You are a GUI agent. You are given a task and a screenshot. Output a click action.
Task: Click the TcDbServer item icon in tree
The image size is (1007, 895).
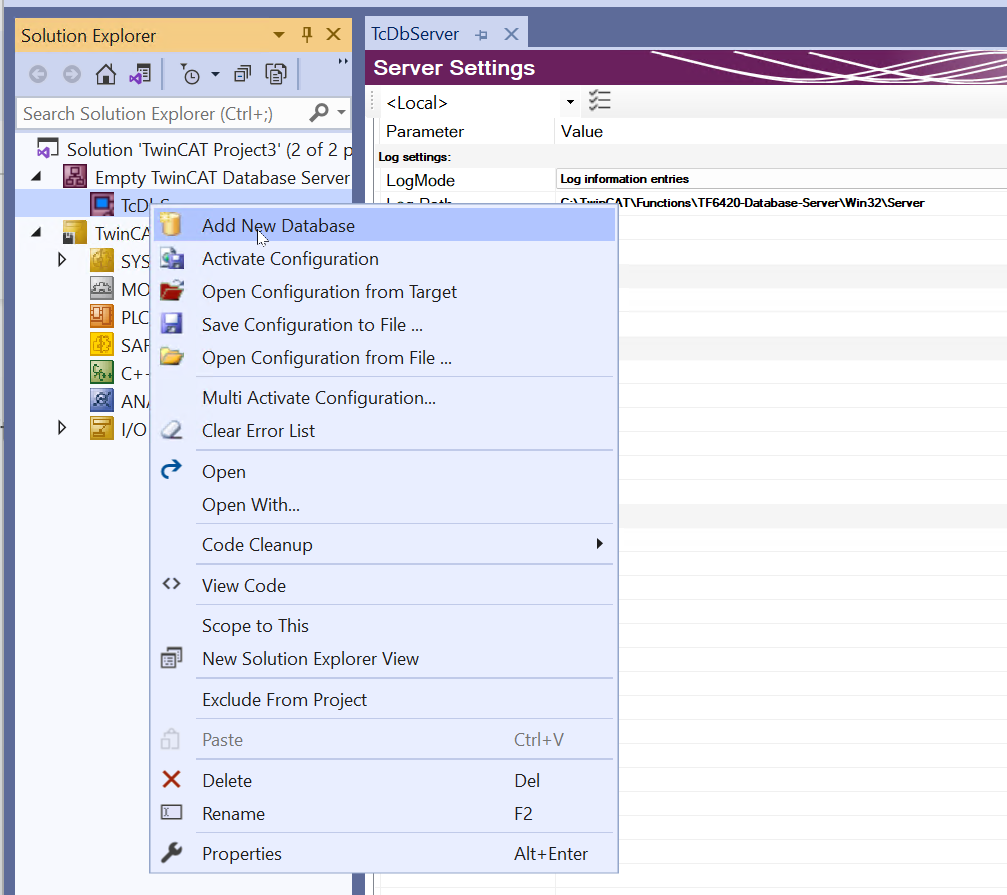[x=102, y=205]
